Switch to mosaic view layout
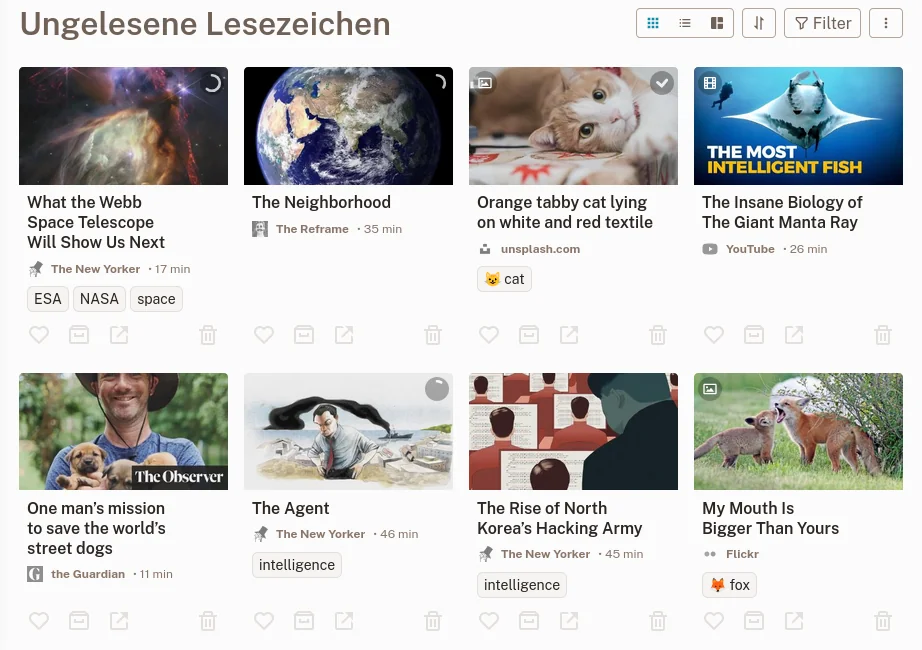The height and width of the screenshot is (650, 922). pyautogui.click(x=716, y=23)
